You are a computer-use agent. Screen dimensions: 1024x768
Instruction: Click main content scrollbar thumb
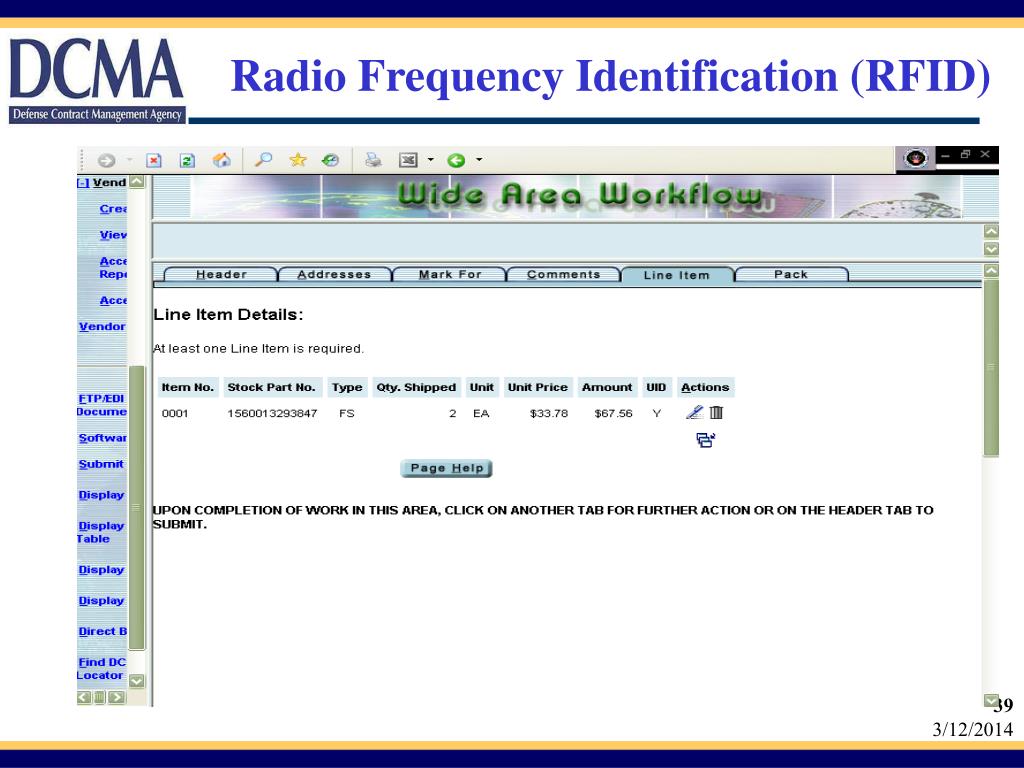tap(991, 367)
